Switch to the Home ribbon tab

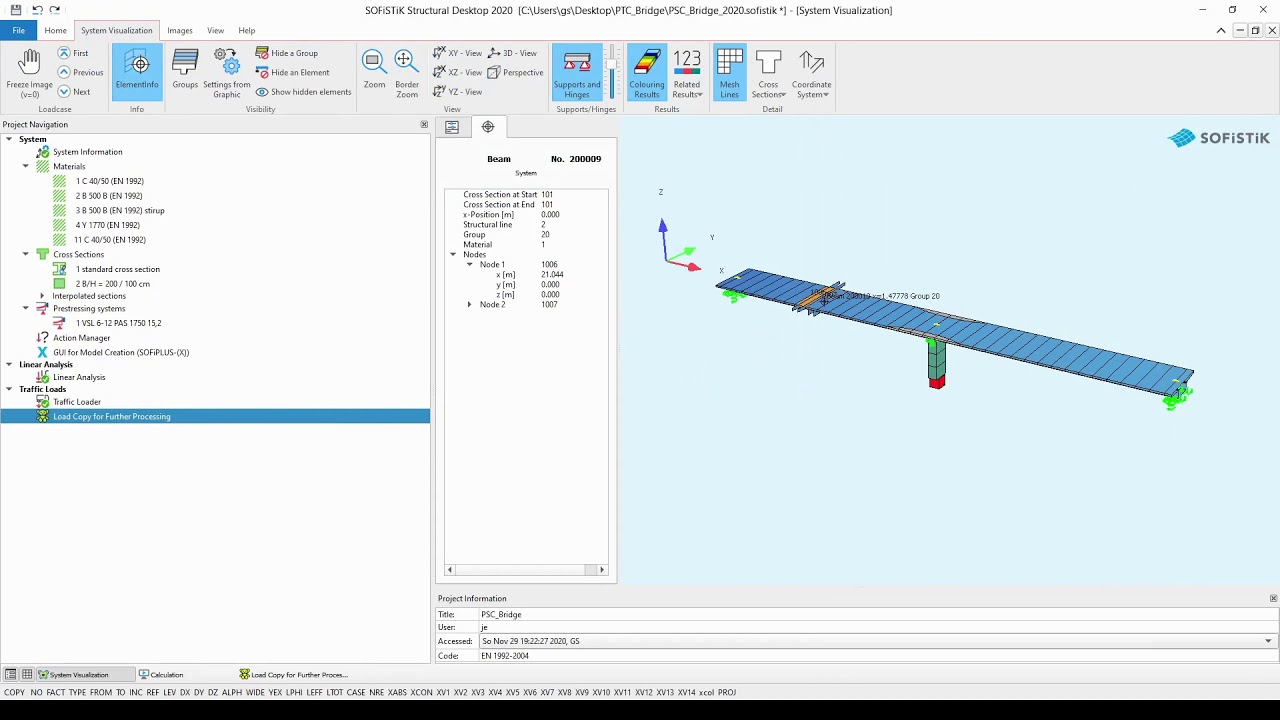click(55, 30)
